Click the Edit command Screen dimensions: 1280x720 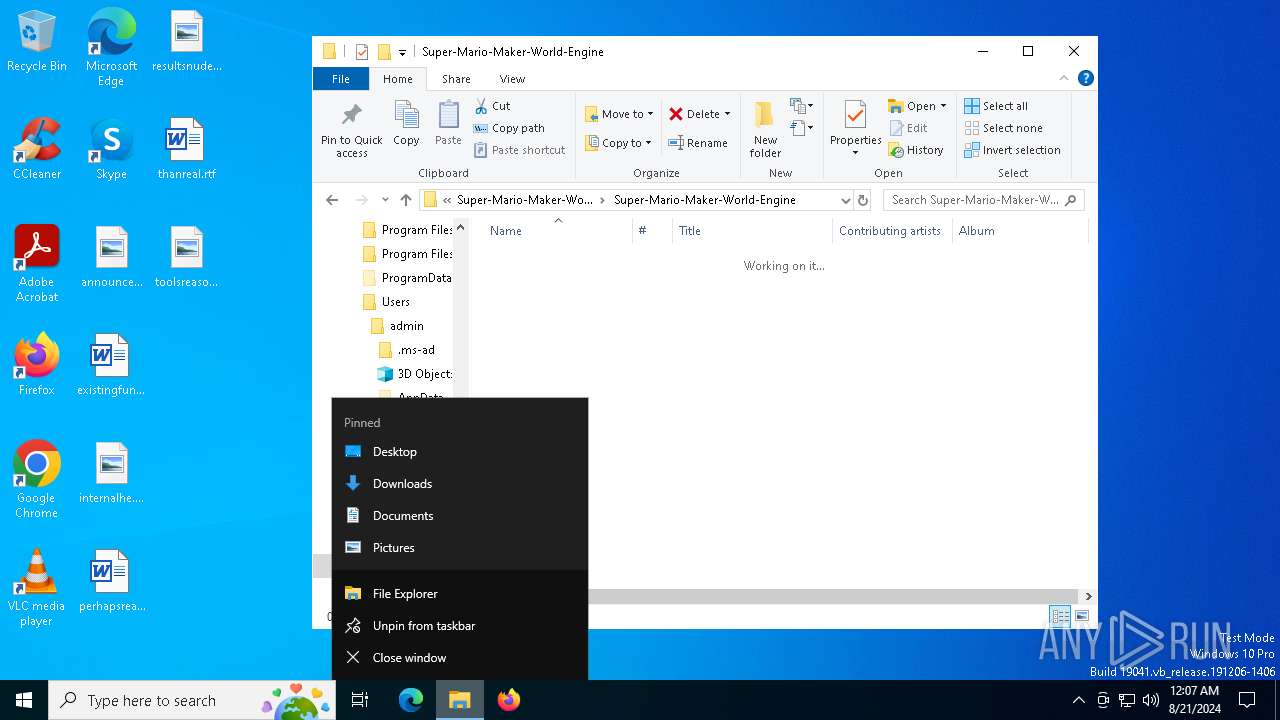pos(908,128)
